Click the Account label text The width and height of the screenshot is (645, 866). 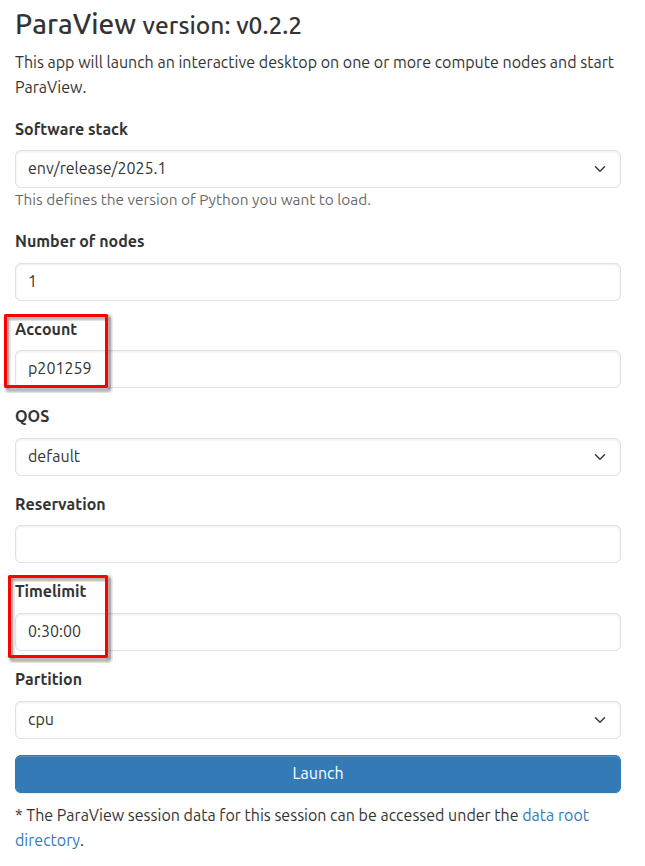46,329
